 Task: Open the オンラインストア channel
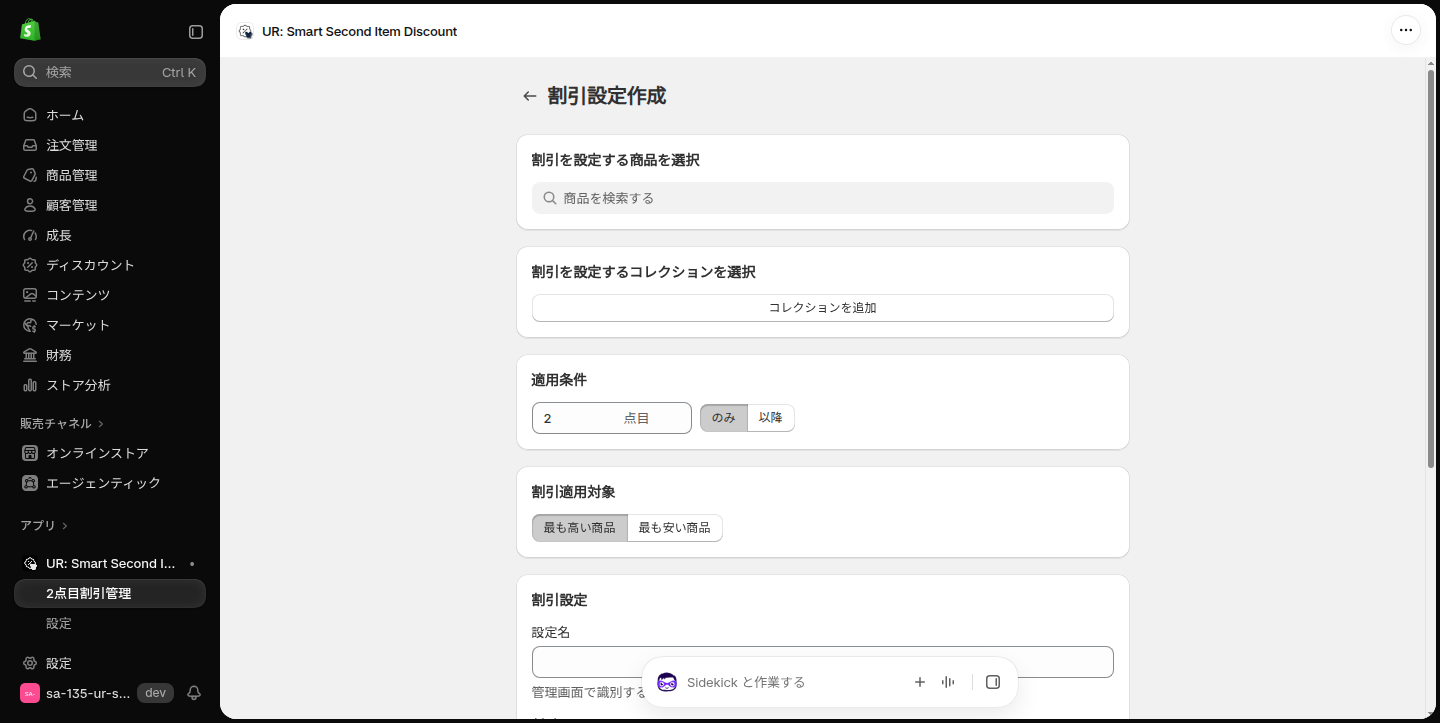point(110,453)
